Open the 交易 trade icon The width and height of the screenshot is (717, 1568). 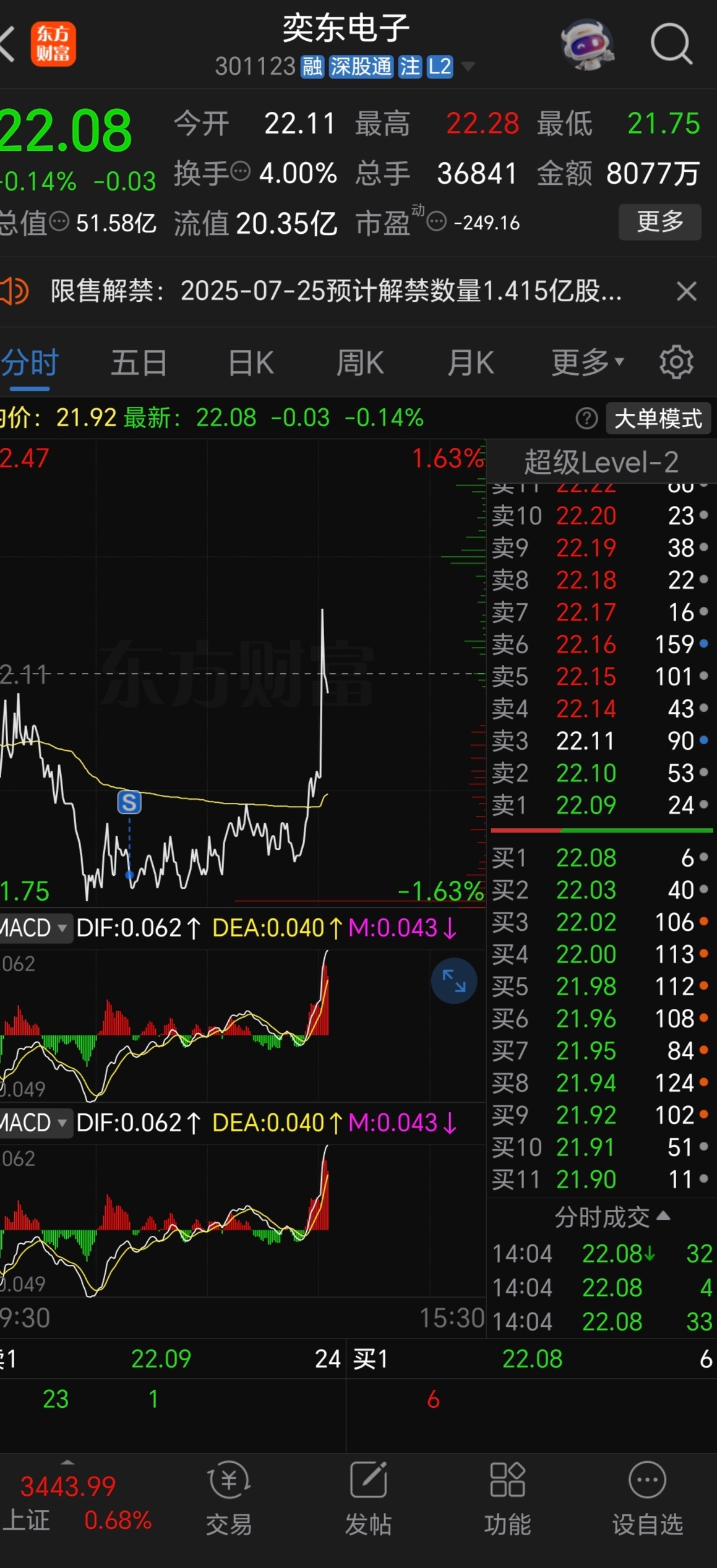point(229,1499)
